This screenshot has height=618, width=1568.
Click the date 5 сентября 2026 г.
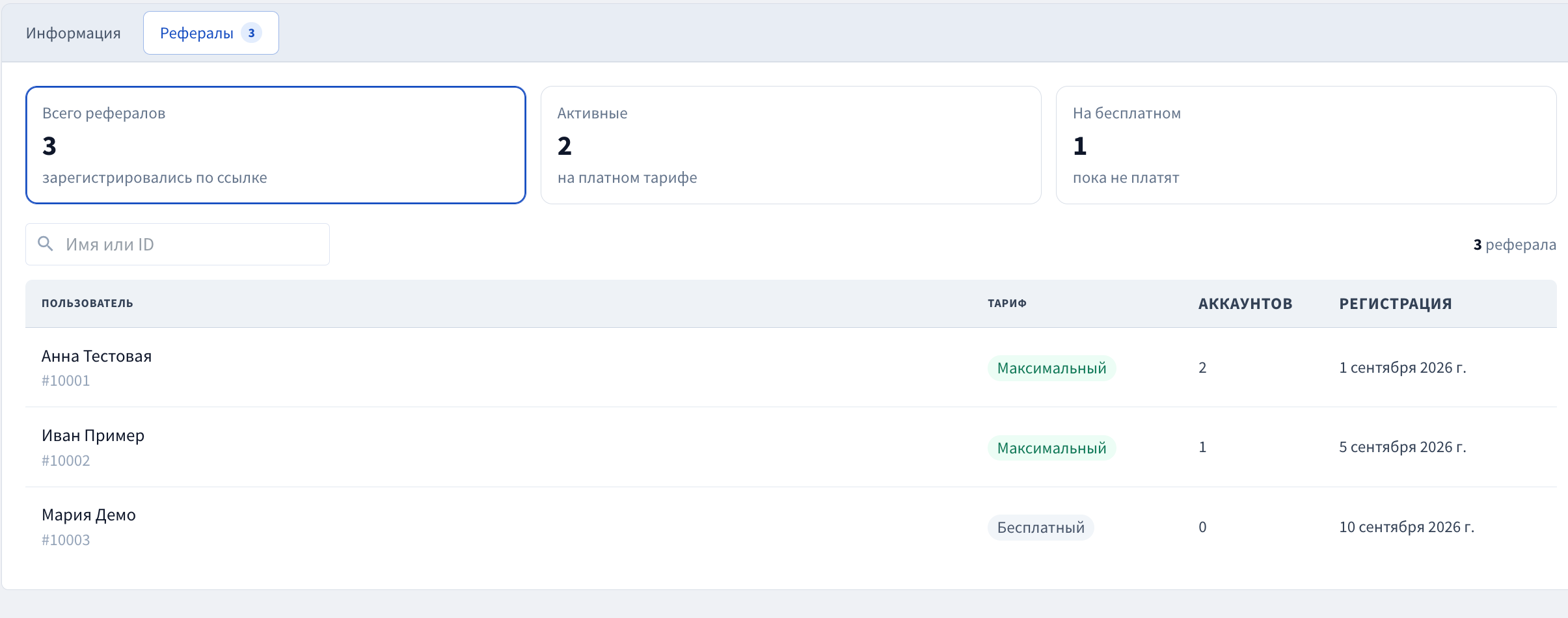[1403, 447]
